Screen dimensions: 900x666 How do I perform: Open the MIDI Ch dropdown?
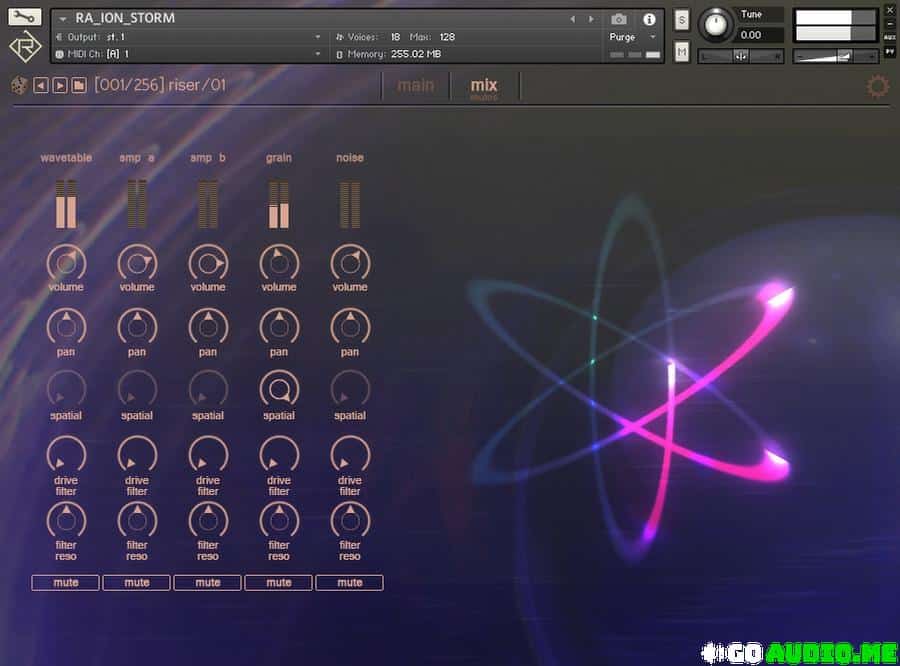pos(317,54)
